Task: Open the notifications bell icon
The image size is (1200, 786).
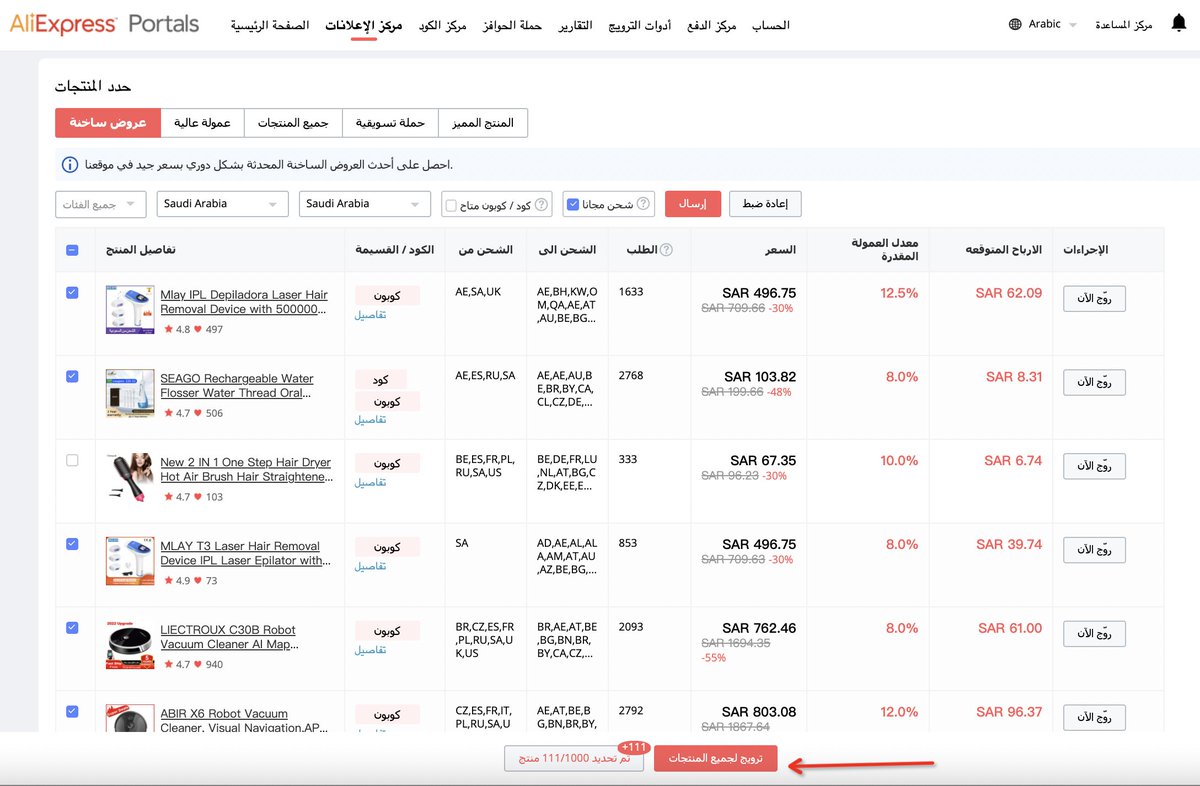Action: point(1177,24)
